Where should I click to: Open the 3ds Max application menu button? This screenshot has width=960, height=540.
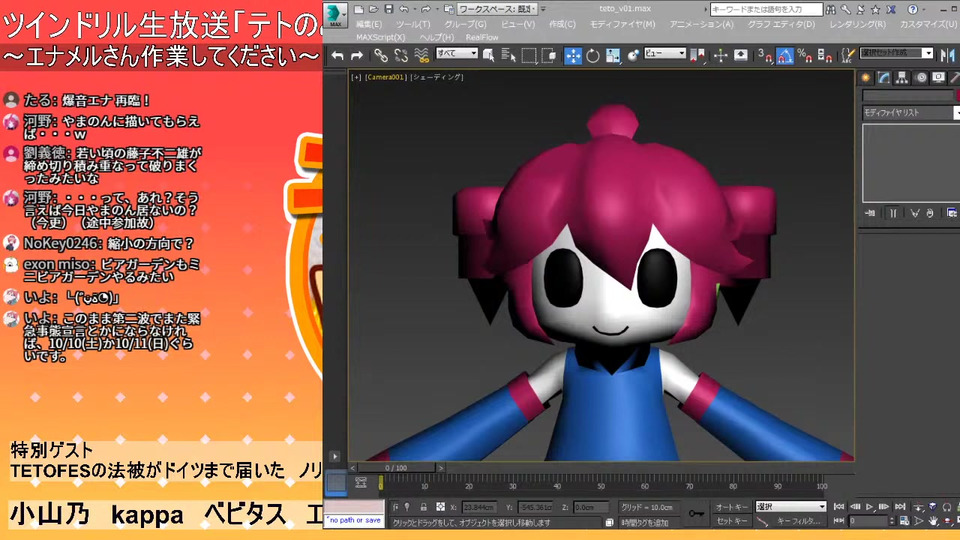336,15
